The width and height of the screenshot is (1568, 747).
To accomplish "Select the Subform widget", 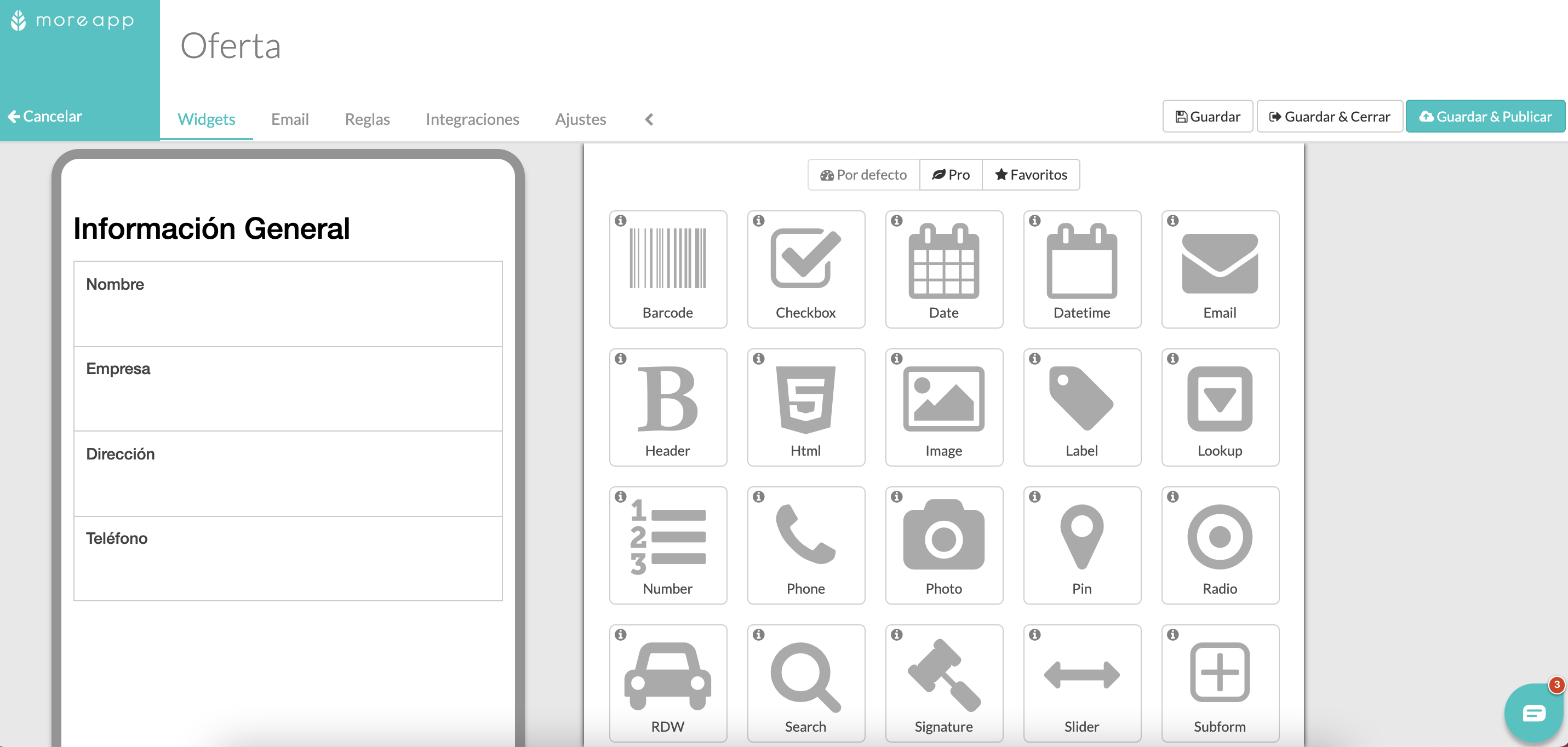I will (x=1219, y=683).
